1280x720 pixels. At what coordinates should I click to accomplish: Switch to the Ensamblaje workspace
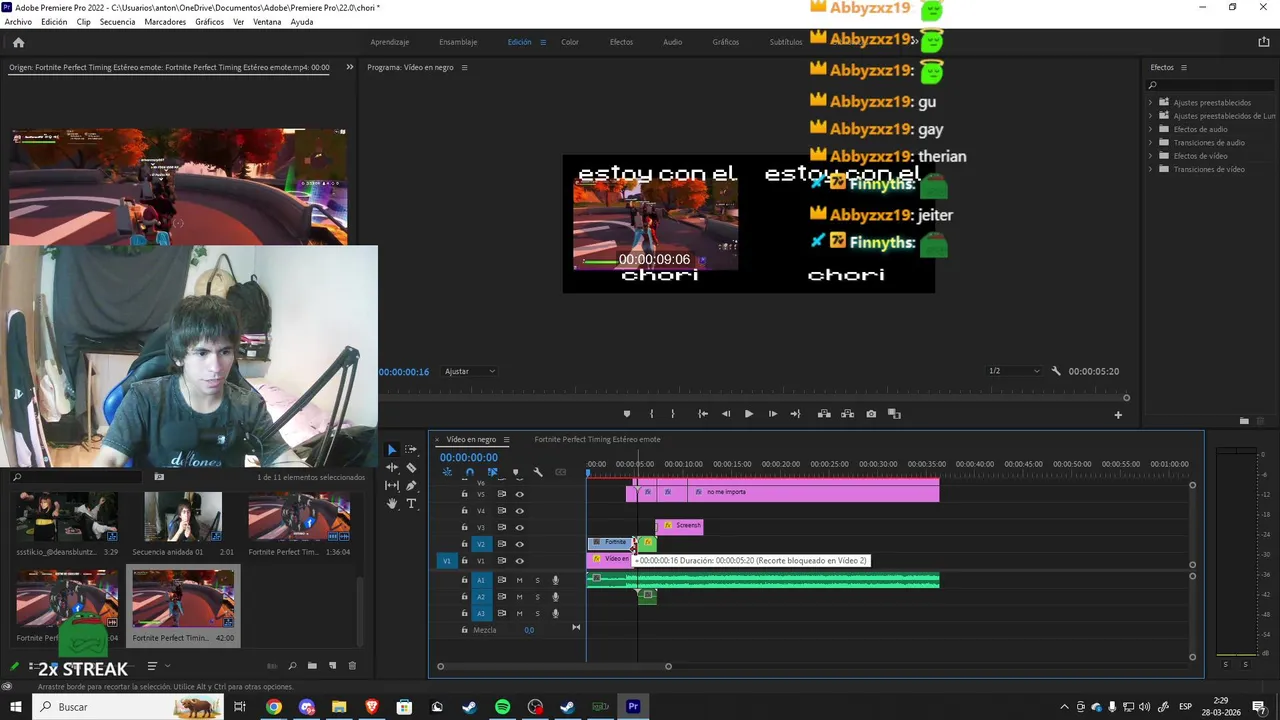point(458,42)
